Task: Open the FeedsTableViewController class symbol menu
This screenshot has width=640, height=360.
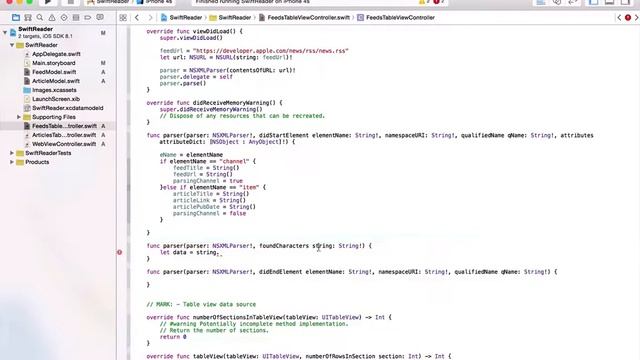Action: (396, 18)
